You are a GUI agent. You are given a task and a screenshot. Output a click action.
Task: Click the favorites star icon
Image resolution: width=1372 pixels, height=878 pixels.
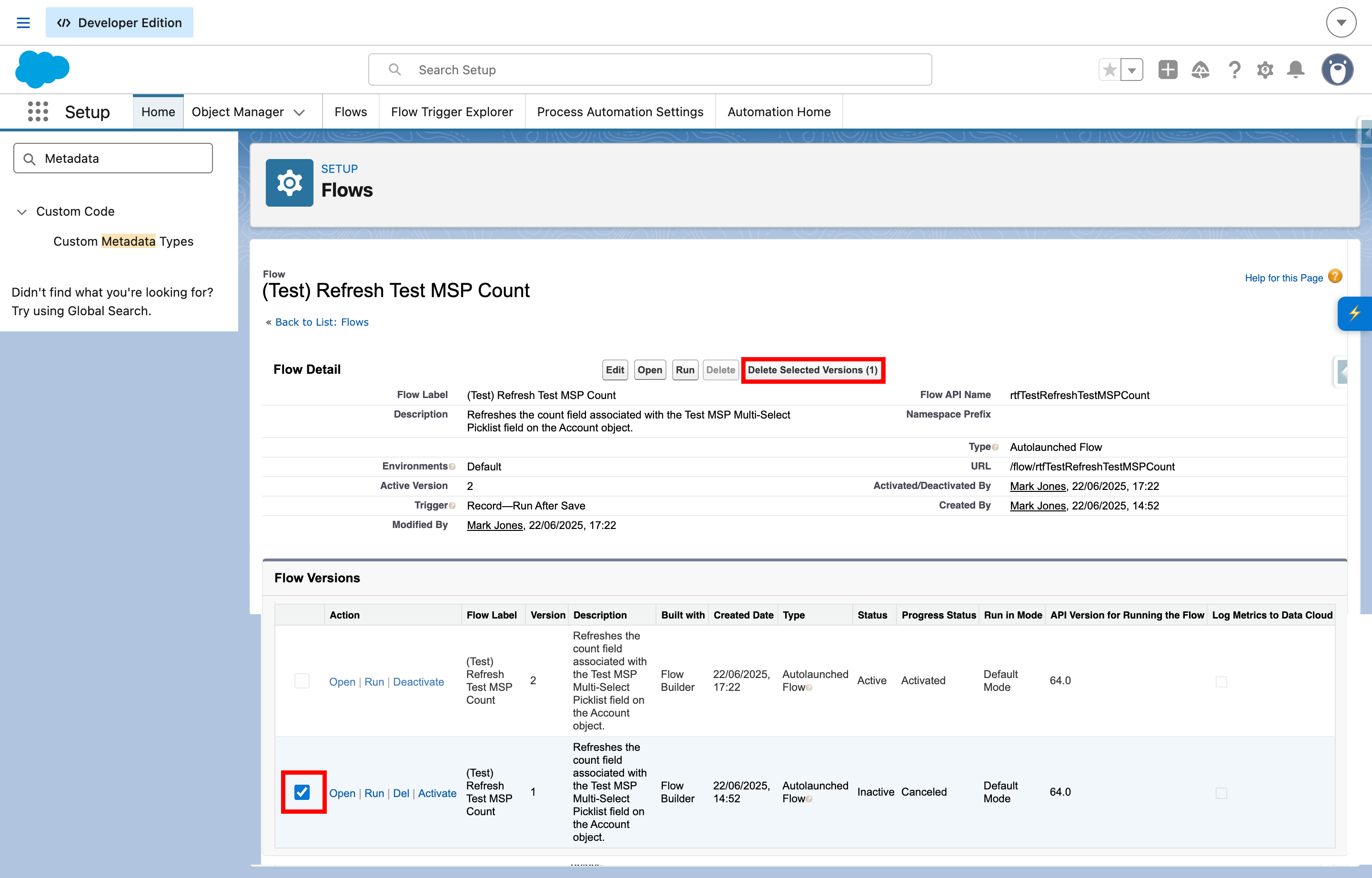[1109, 69]
